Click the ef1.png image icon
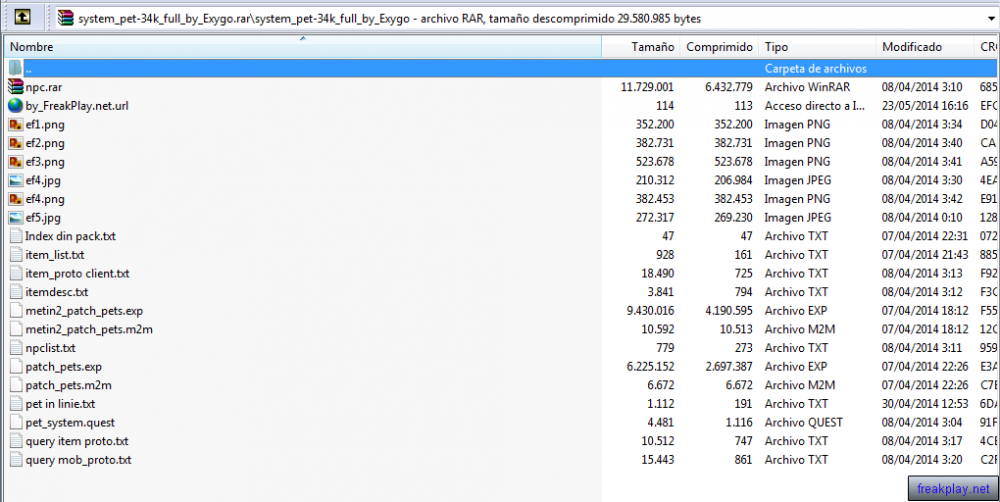1000x502 pixels. click(x=16, y=124)
